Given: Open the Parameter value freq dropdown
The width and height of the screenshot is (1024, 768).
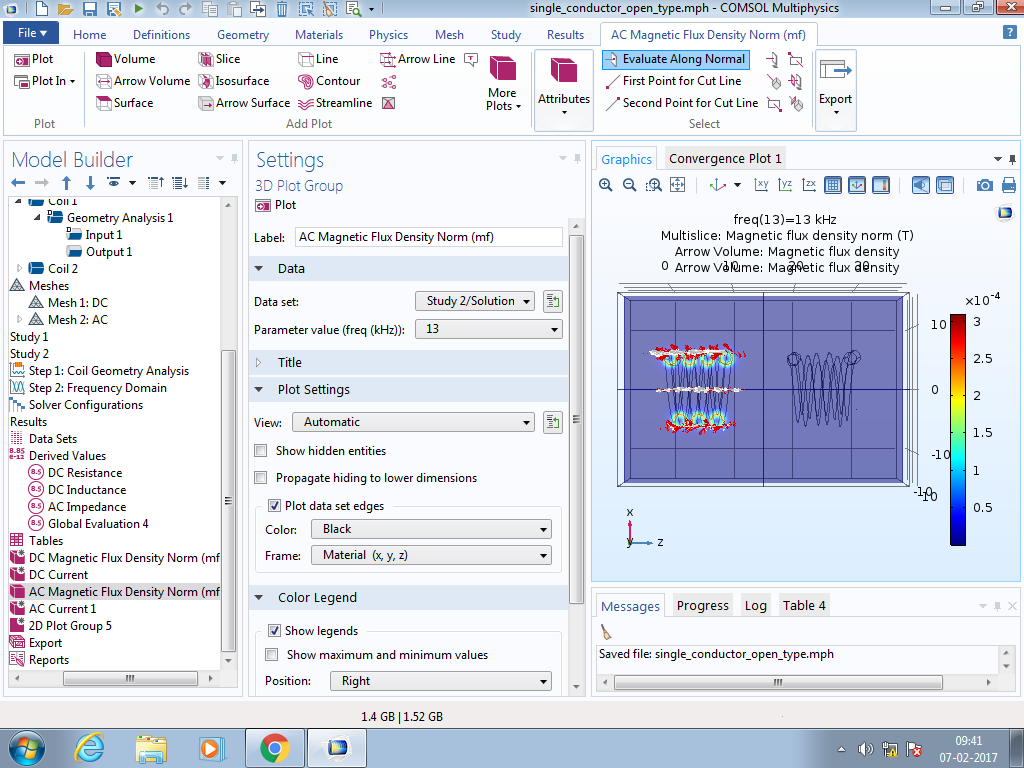Looking at the screenshot, I should (488, 329).
